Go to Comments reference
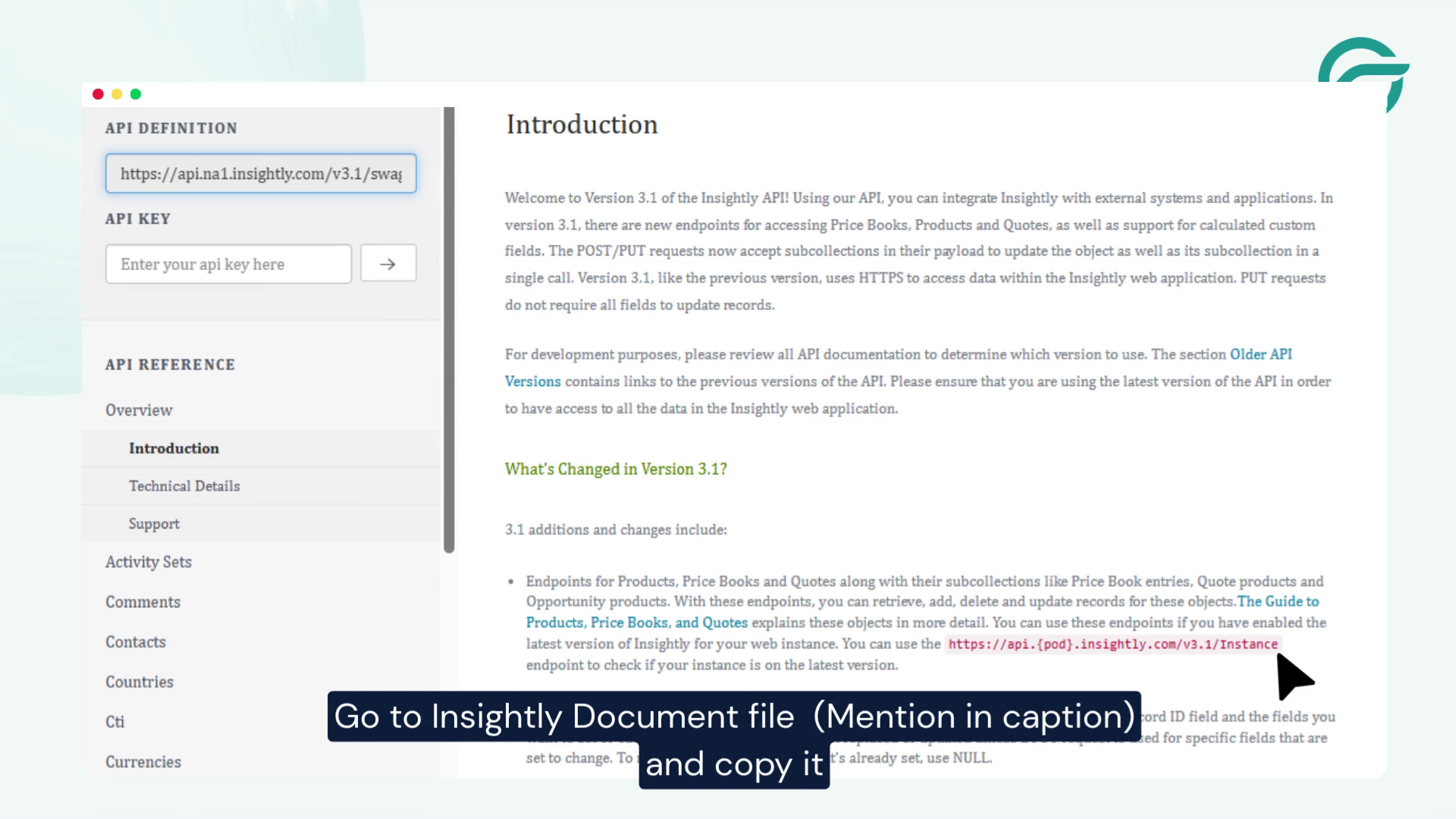 pyautogui.click(x=143, y=602)
